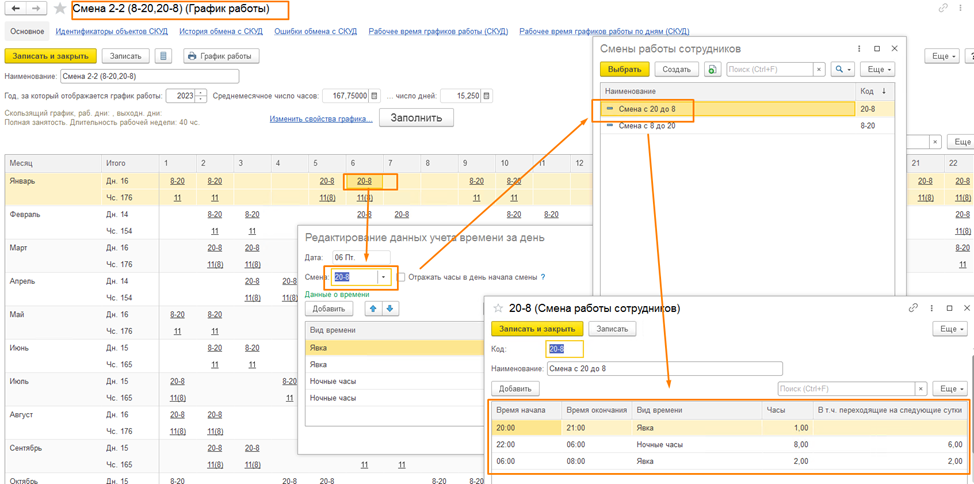Enable 'Отражать часы в день начала смены' checkbox
This screenshot has height=484, width=974.
point(401,277)
